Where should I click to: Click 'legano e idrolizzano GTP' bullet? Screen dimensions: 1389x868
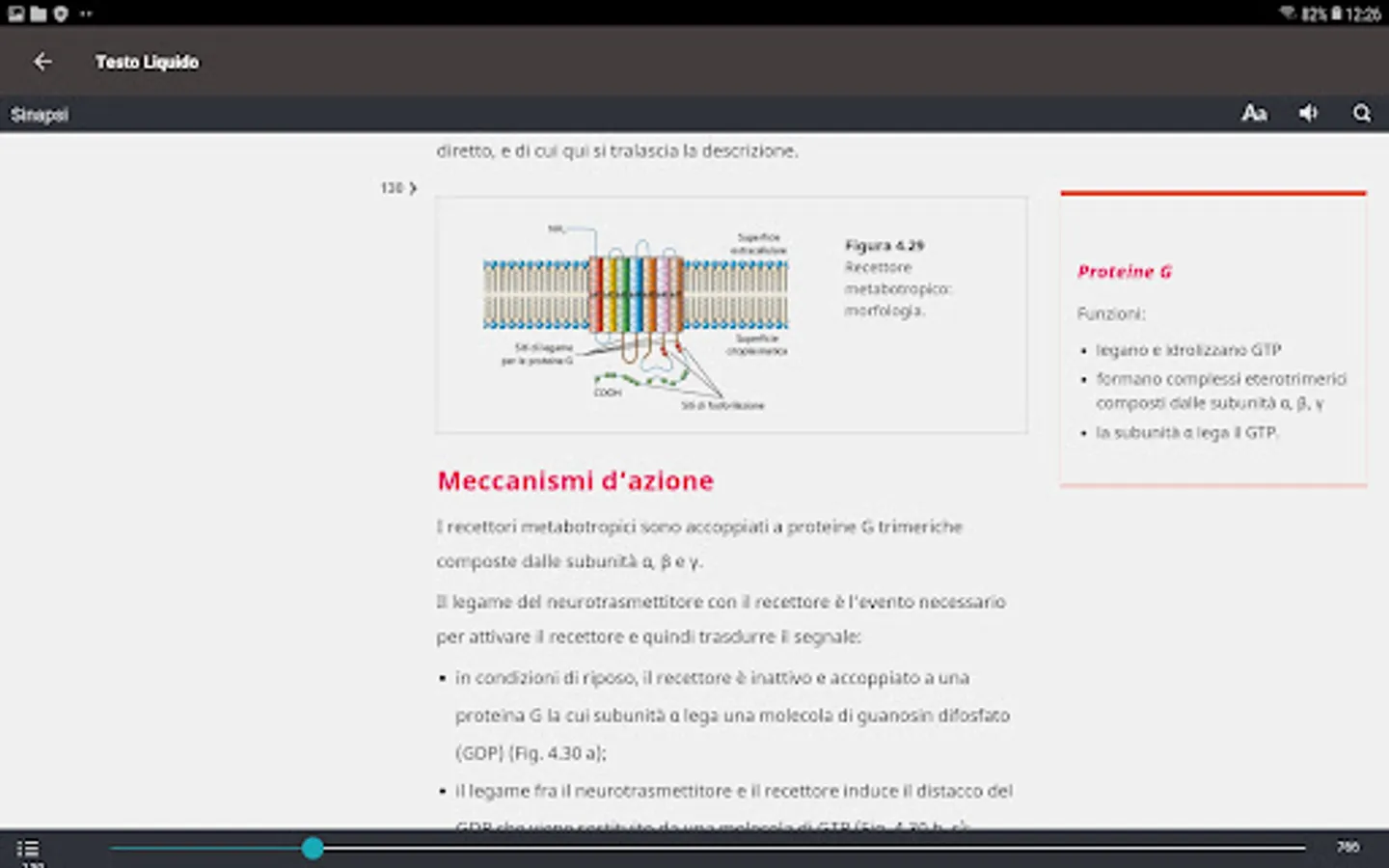[x=1188, y=350]
